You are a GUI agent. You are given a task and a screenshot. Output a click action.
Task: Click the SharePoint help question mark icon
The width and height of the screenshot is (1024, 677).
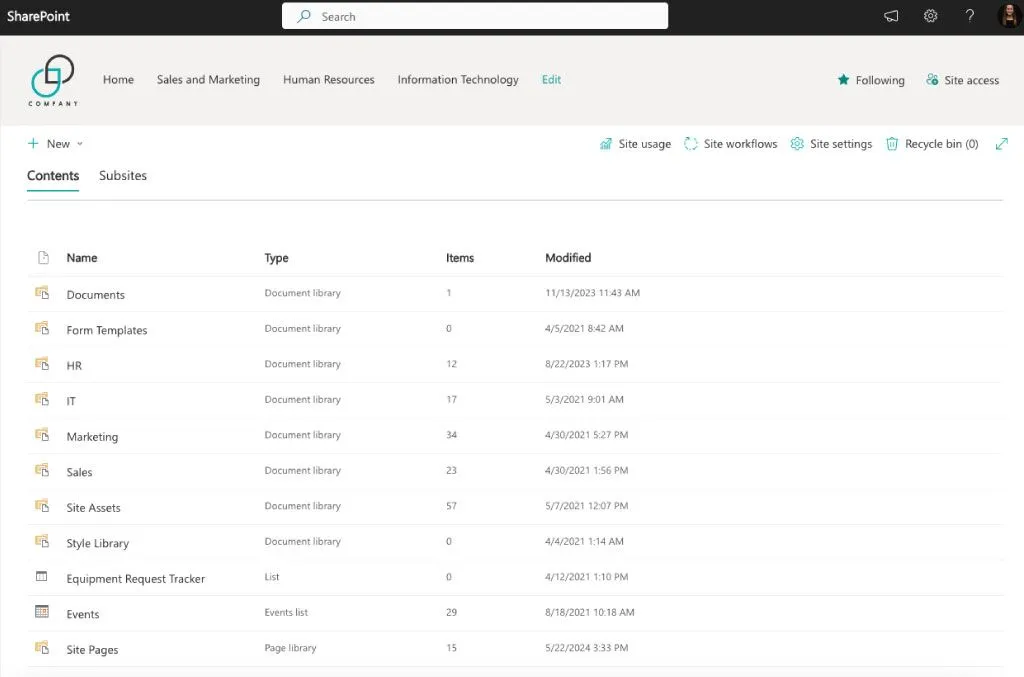click(969, 16)
